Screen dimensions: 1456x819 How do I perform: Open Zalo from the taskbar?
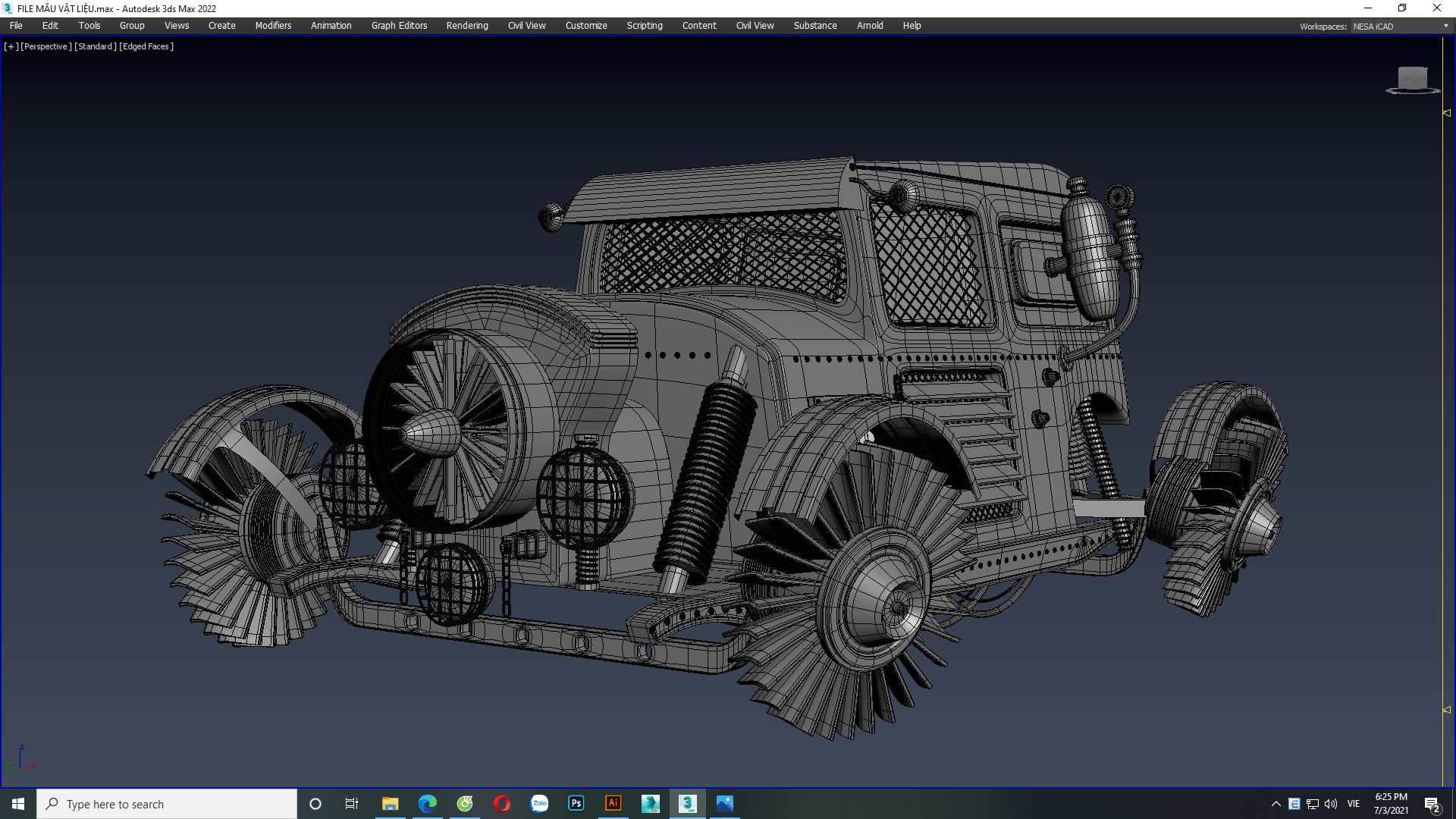[539, 804]
